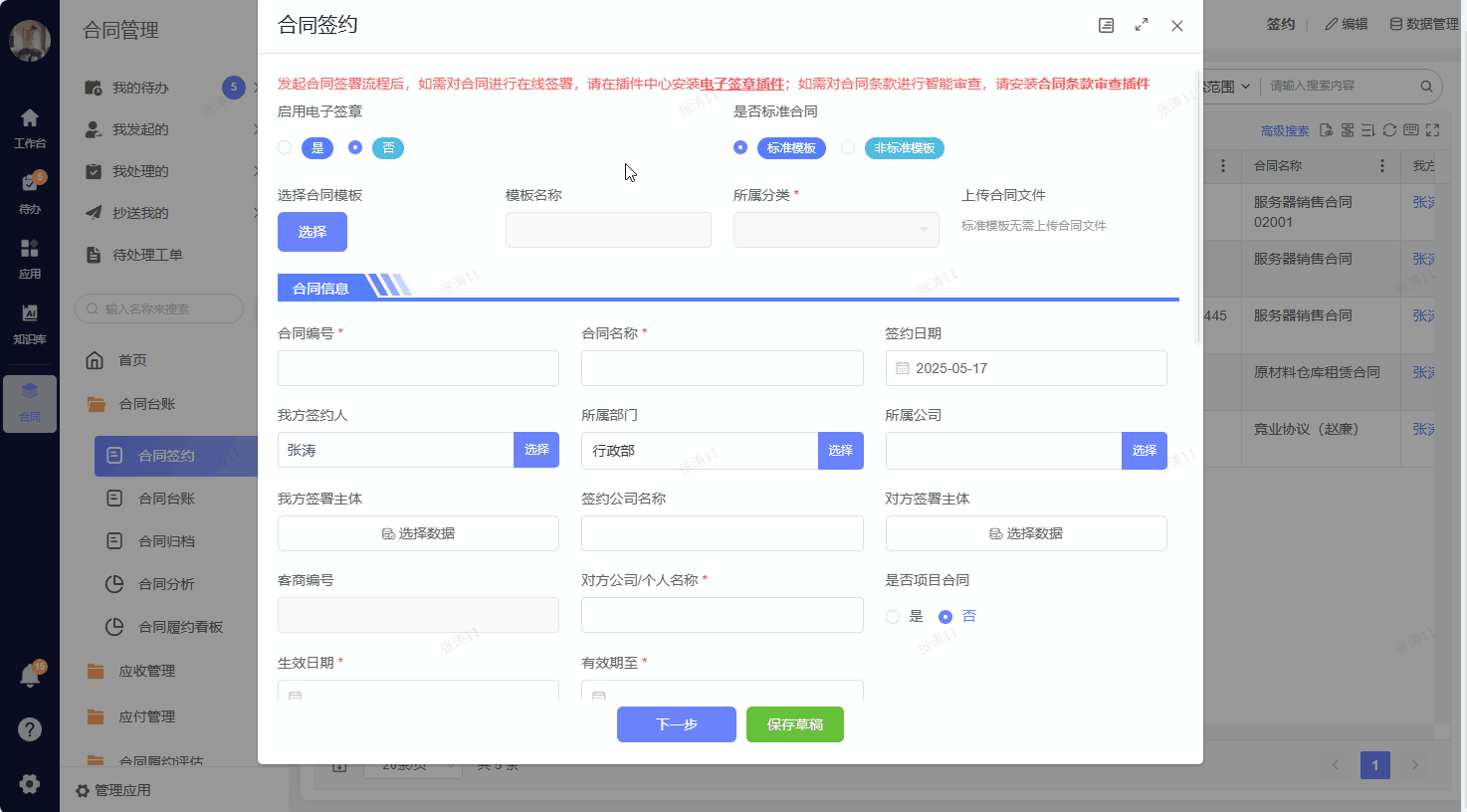Expand the 应收管理 folder in sidebar
Screen dimensions: 1467x812
(146, 672)
